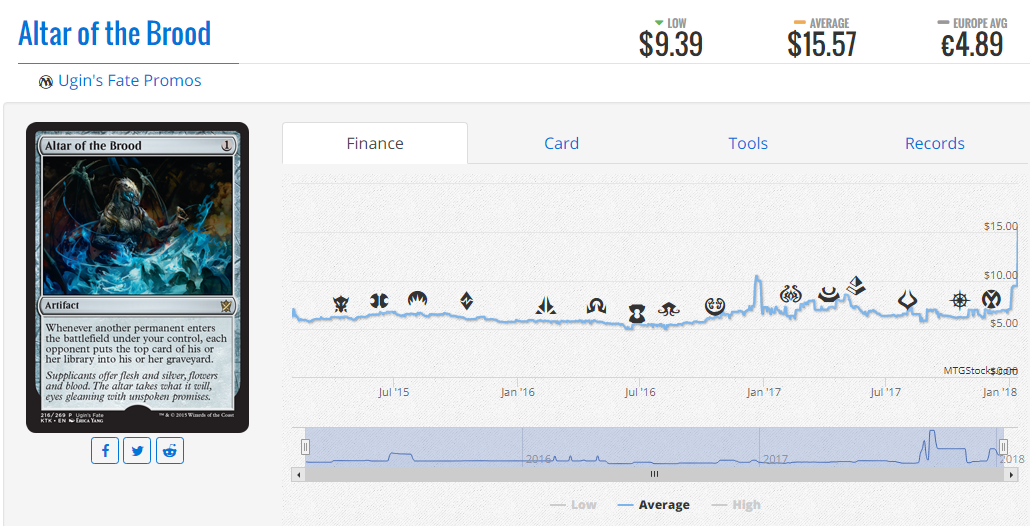The width and height of the screenshot is (1030, 526).
Task: Click the Amonkhet pyramid set symbol
Action: point(855,286)
